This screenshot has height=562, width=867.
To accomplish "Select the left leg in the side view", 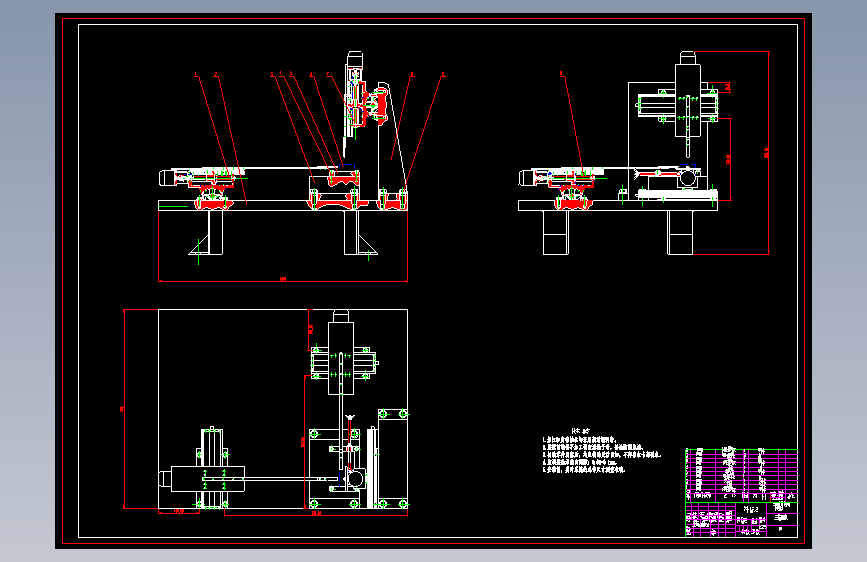I will pyautogui.click(x=556, y=232).
